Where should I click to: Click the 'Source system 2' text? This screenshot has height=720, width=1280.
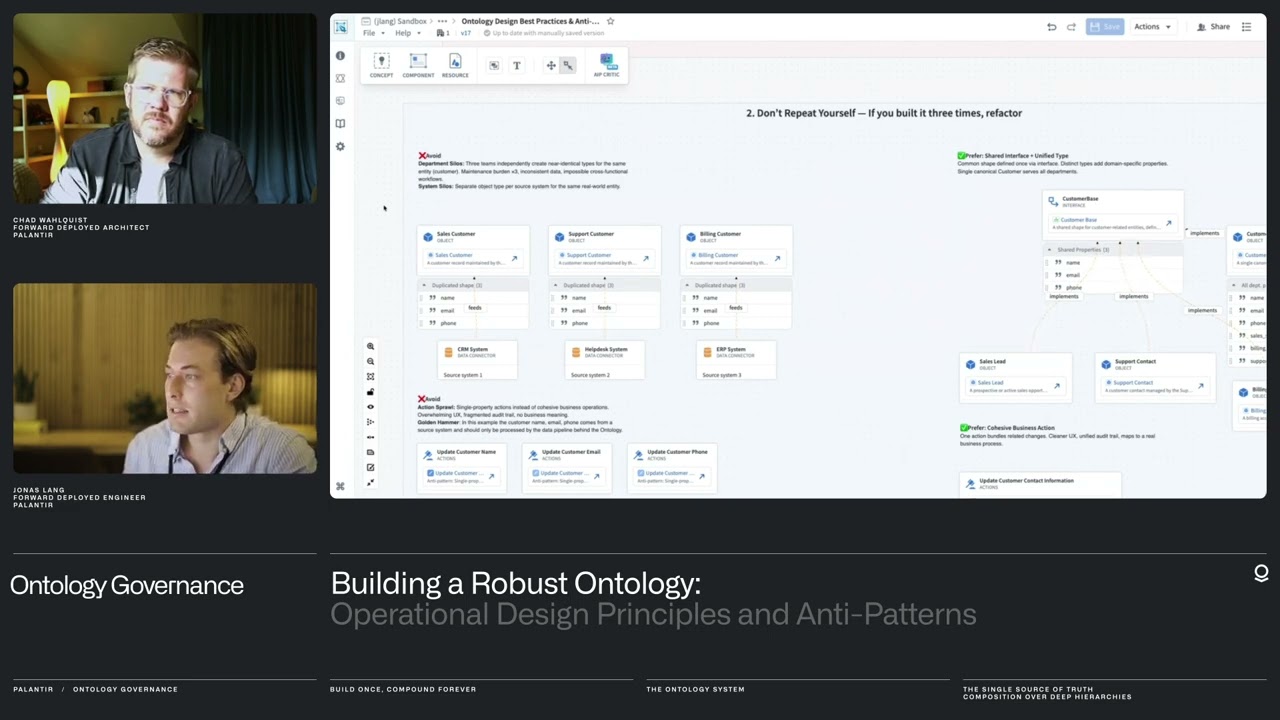click(x=590, y=375)
